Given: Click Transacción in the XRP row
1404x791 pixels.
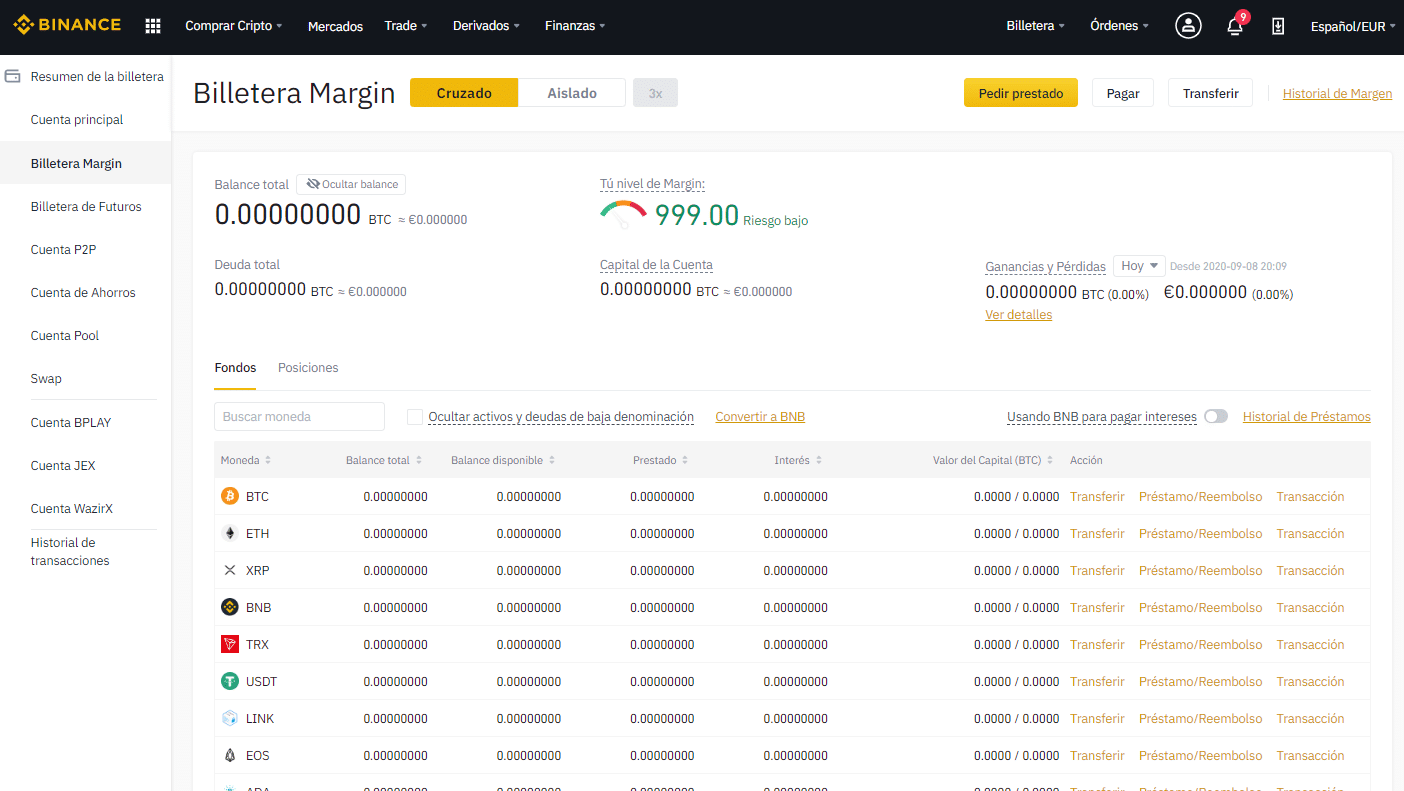Looking at the screenshot, I should click(1310, 571).
